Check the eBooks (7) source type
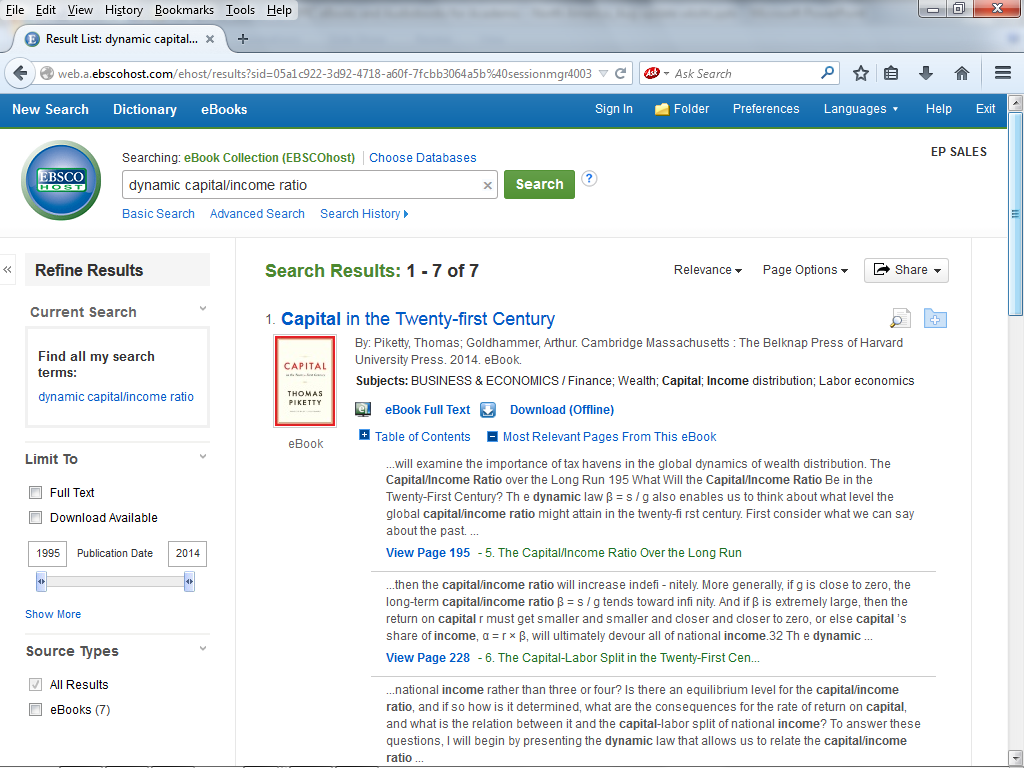Image resolution: width=1024 pixels, height=768 pixels. [x=35, y=709]
